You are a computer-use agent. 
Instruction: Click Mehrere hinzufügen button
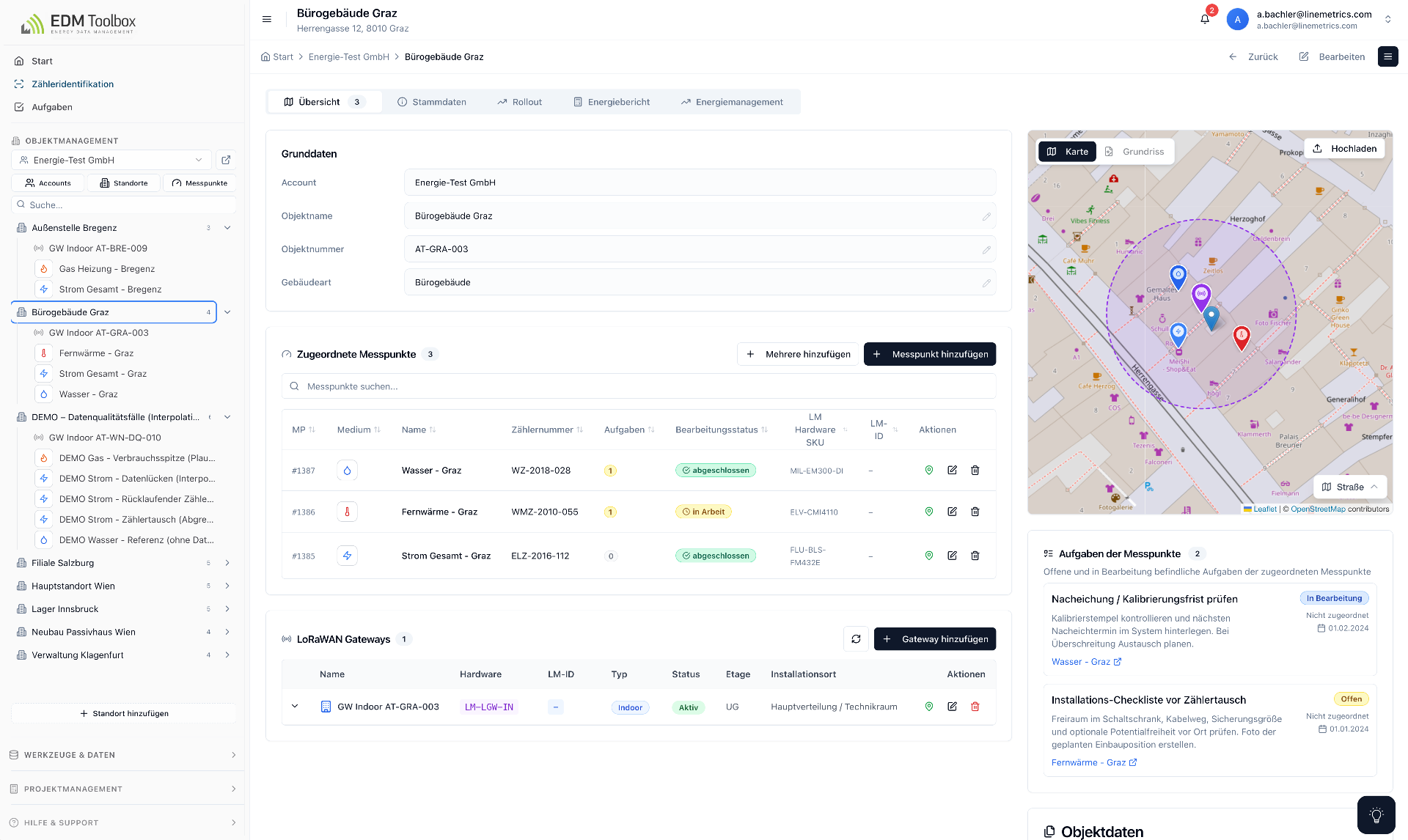[798, 354]
